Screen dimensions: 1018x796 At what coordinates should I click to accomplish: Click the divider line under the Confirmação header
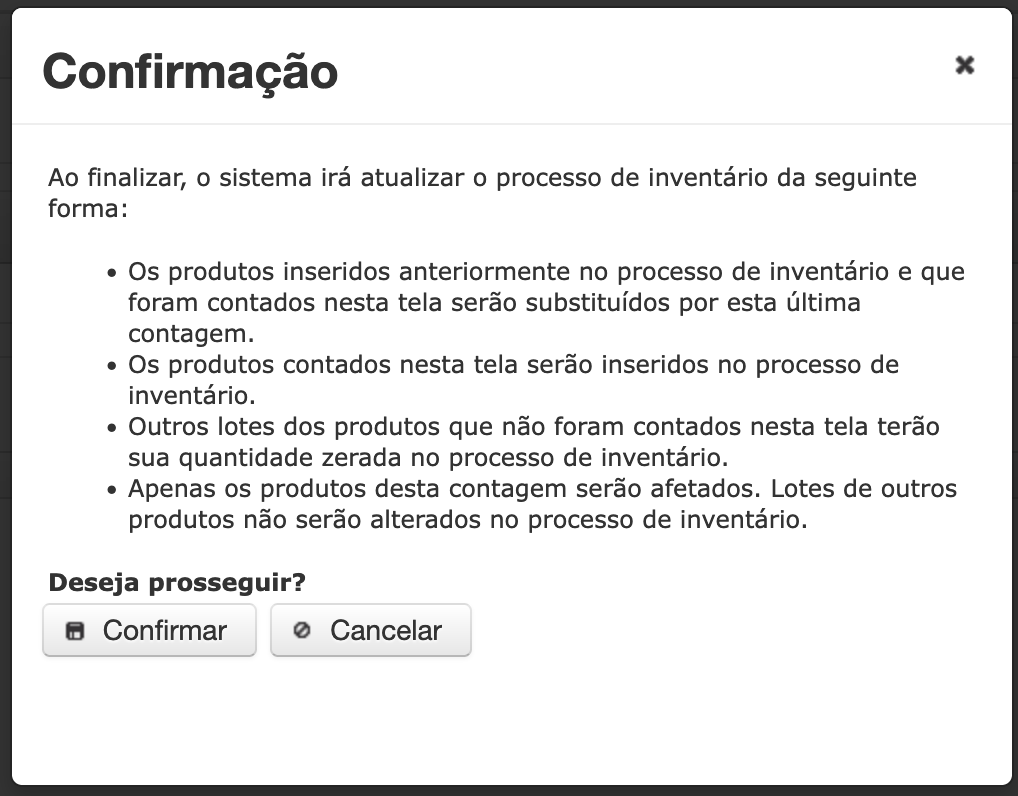(512, 123)
